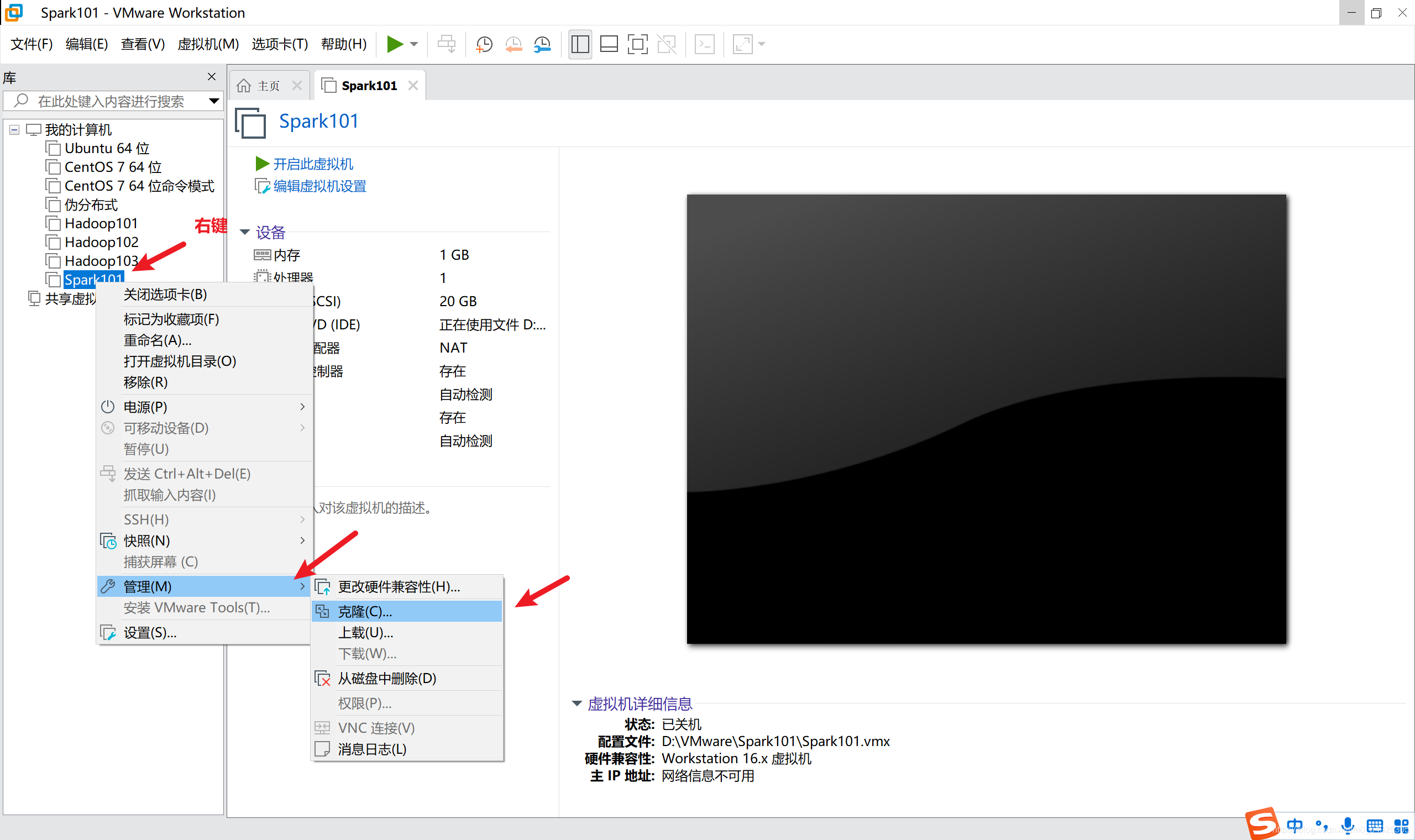The height and width of the screenshot is (840, 1415).
Task: Toggle the thumbnail bar view icon
Action: [x=609, y=44]
